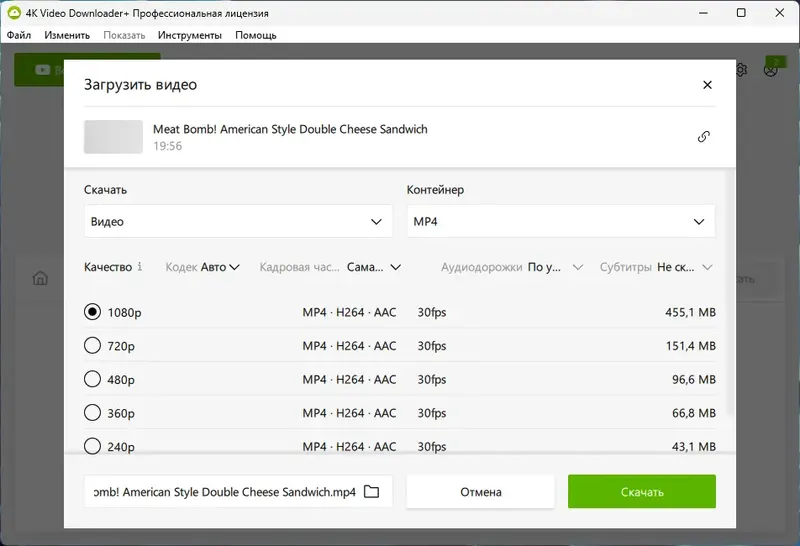Click the settings gear icon in toolbar
800x546 pixels.
click(742, 70)
